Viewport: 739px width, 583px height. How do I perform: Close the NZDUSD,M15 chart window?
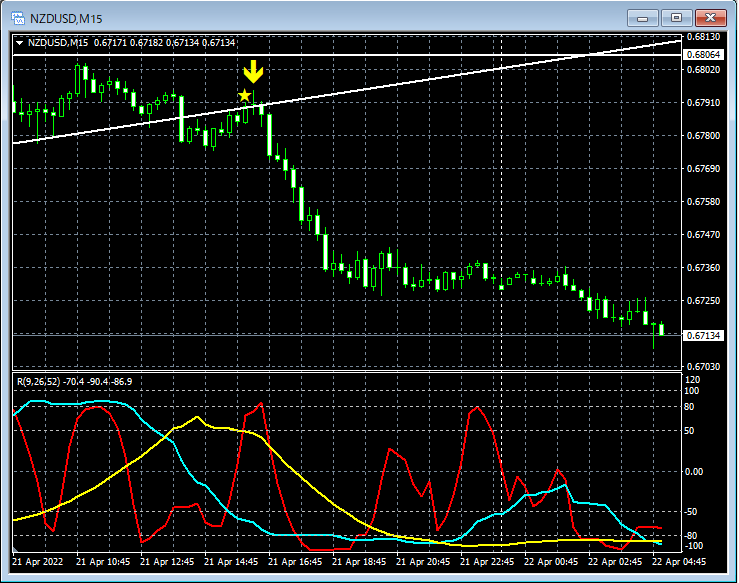coord(710,18)
